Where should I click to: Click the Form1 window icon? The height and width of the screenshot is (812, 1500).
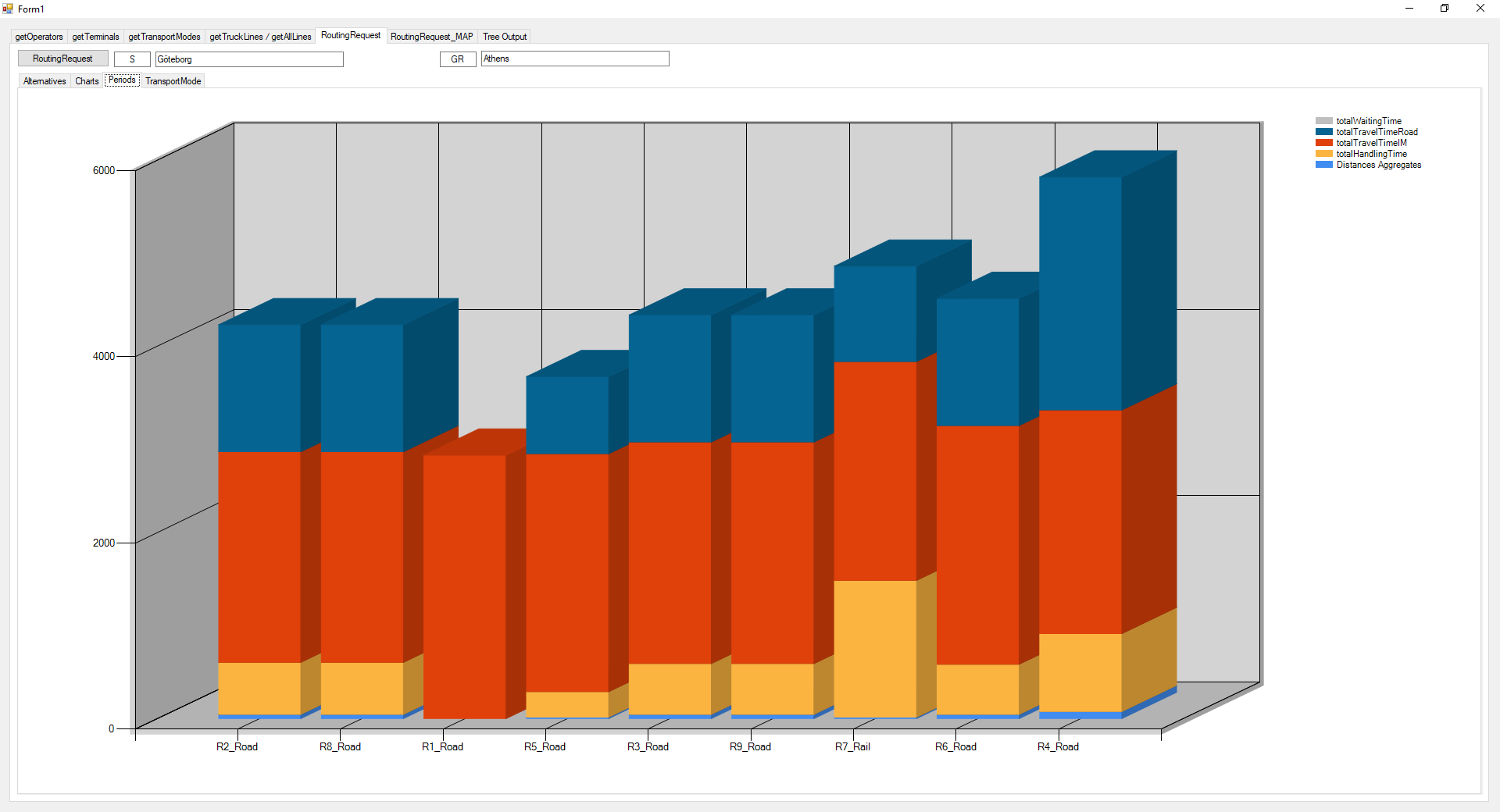click(x=8, y=9)
